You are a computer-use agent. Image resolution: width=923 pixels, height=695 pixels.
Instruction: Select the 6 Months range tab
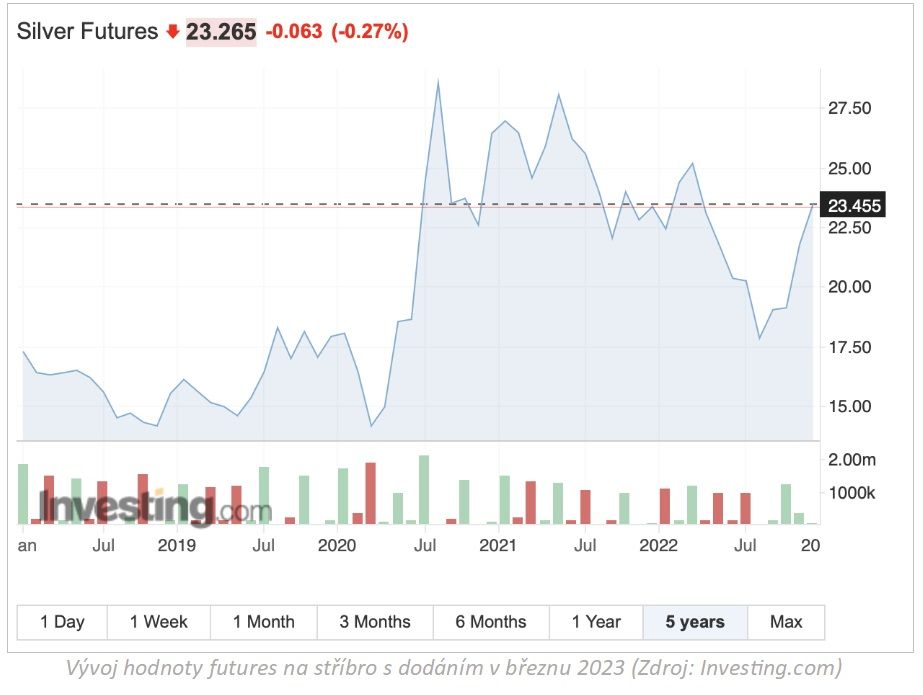tap(491, 622)
